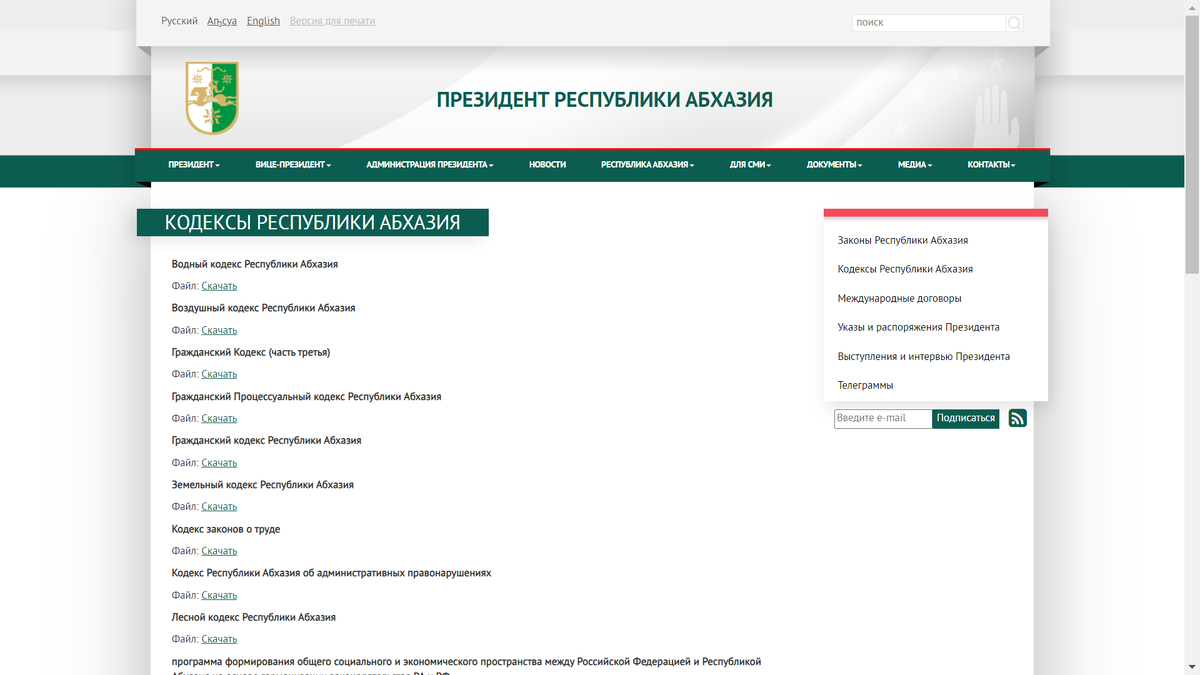Expand the ДЛЯ СМИ dropdown menu
The image size is (1200, 675).
751,165
